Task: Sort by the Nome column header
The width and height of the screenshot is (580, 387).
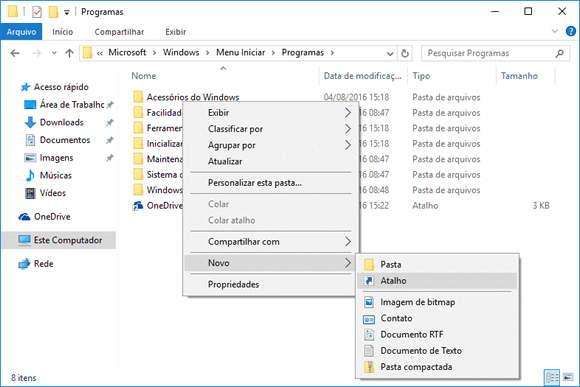Action: tap(144, 76)
